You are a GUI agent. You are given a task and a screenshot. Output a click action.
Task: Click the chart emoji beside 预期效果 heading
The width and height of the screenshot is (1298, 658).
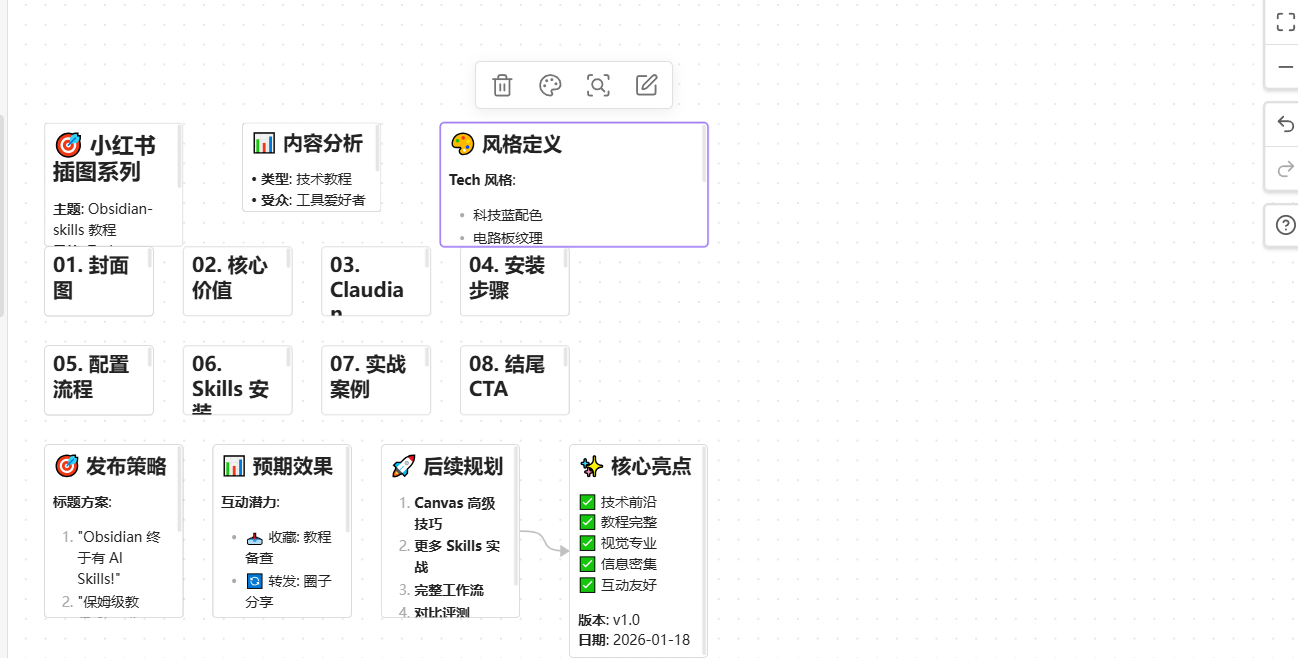click(x=234, y=466)
